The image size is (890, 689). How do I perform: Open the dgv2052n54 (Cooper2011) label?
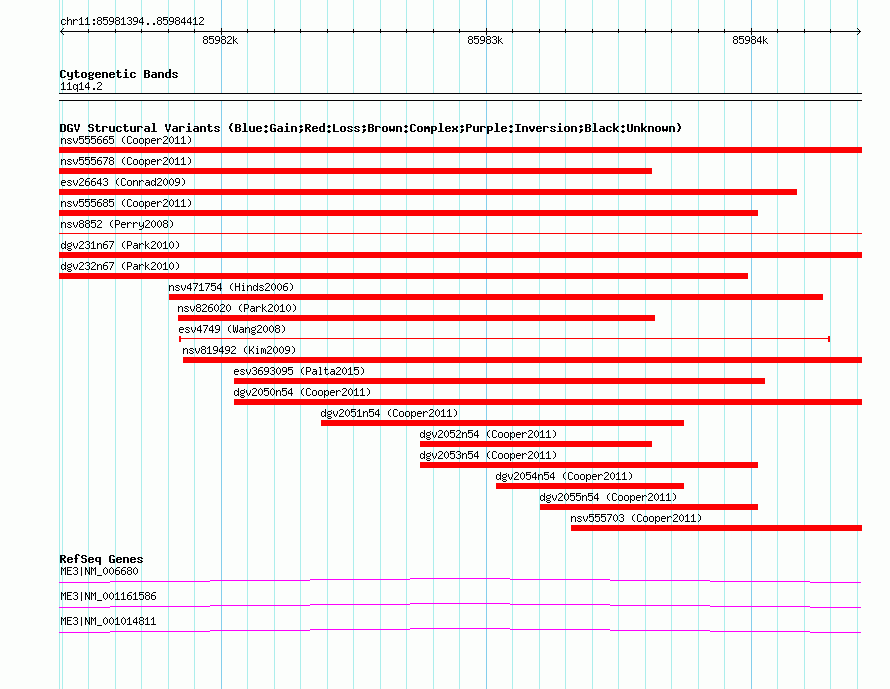click(488, 434)
